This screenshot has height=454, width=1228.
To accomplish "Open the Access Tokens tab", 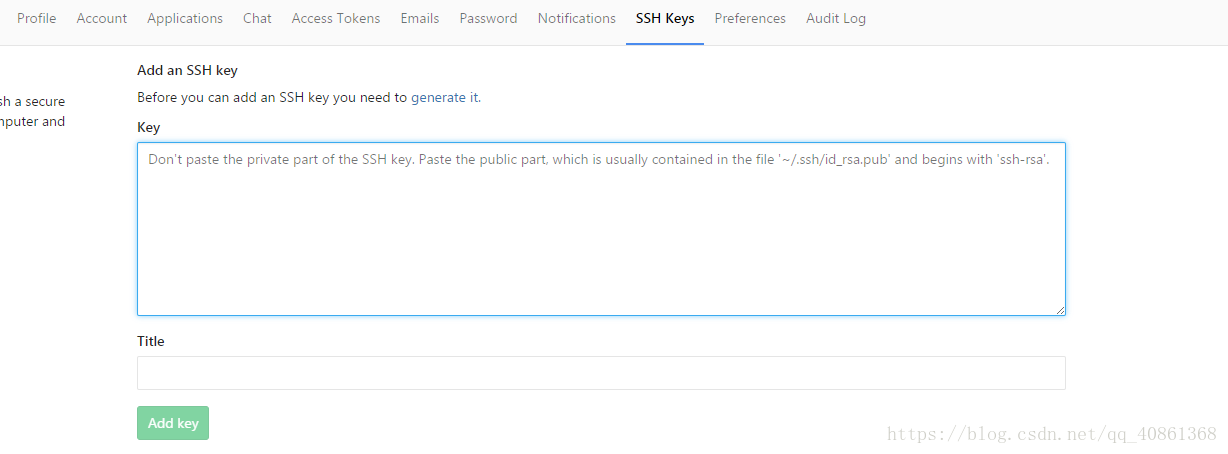I will pos(336,18).
